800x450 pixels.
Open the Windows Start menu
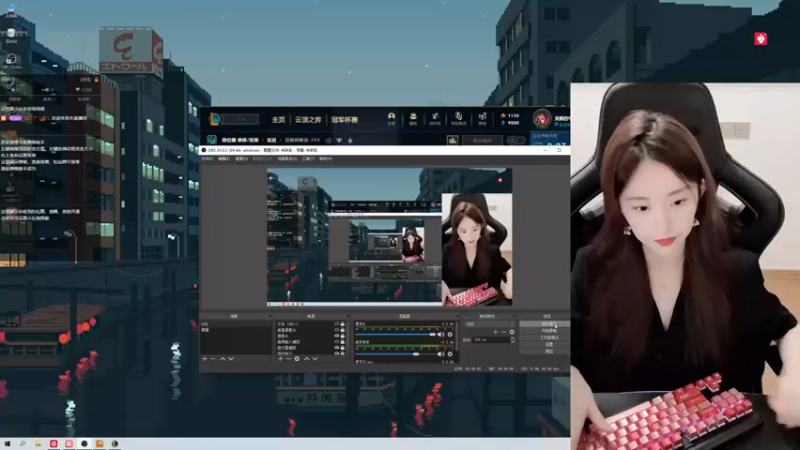pyautogui.click(x=7, y=444)
